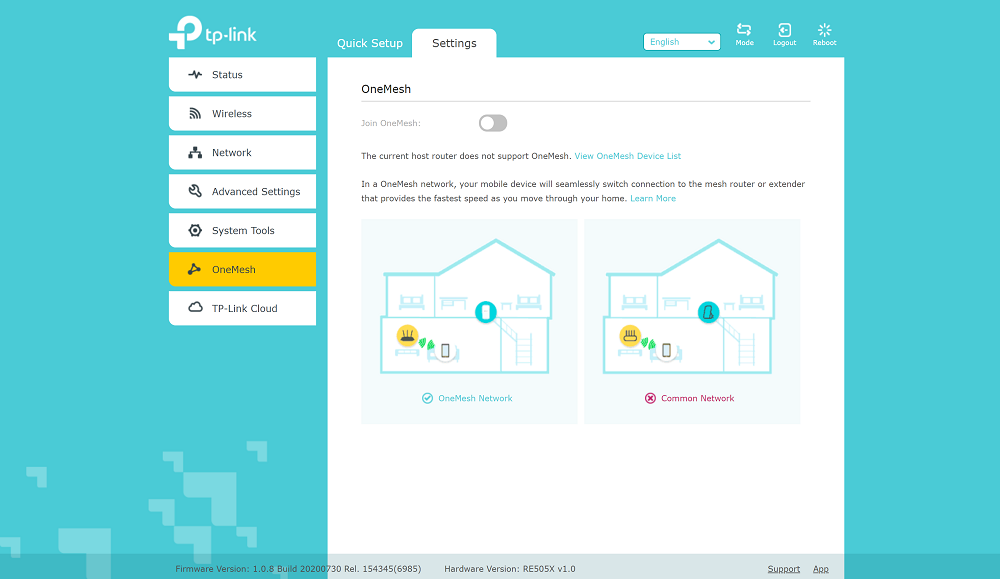This screenshot has height=579, width=1000.
Task: Click the Status pulse icon
Action: tap(195, 75)
